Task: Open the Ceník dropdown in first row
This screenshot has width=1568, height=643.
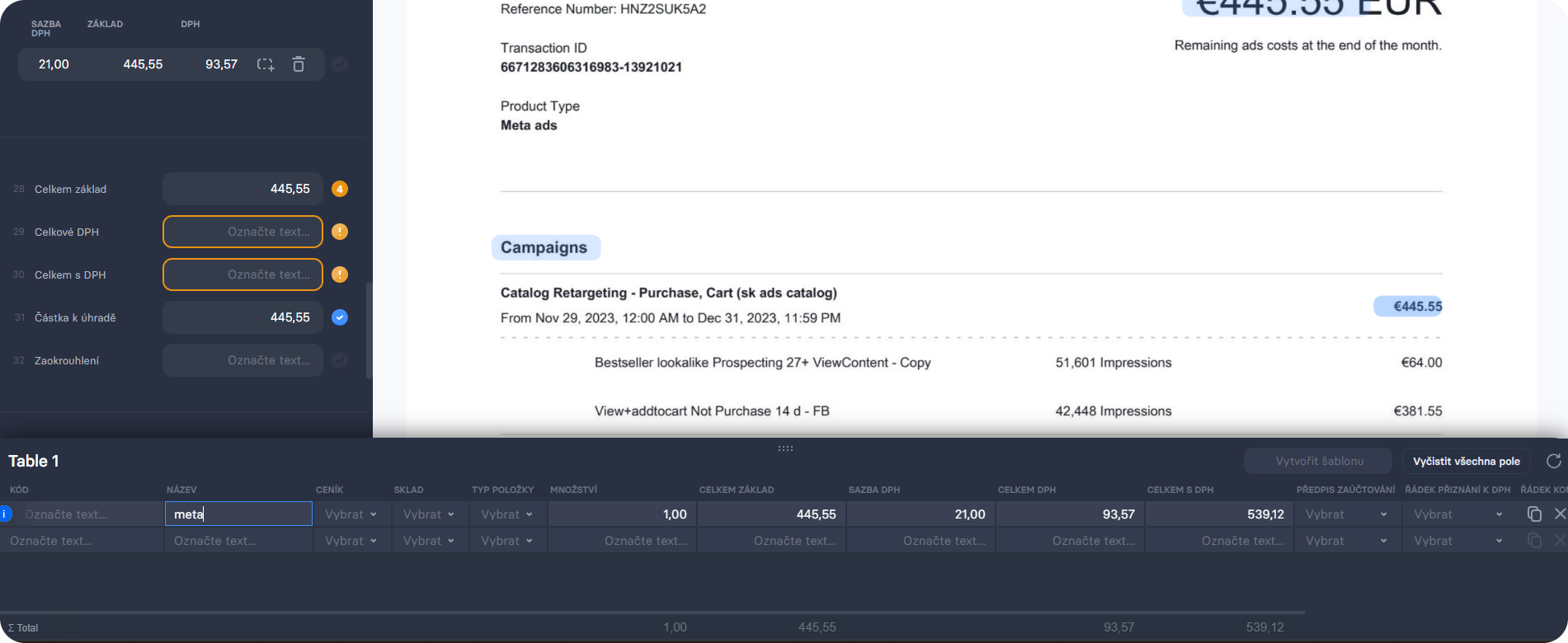Action: 351,514
